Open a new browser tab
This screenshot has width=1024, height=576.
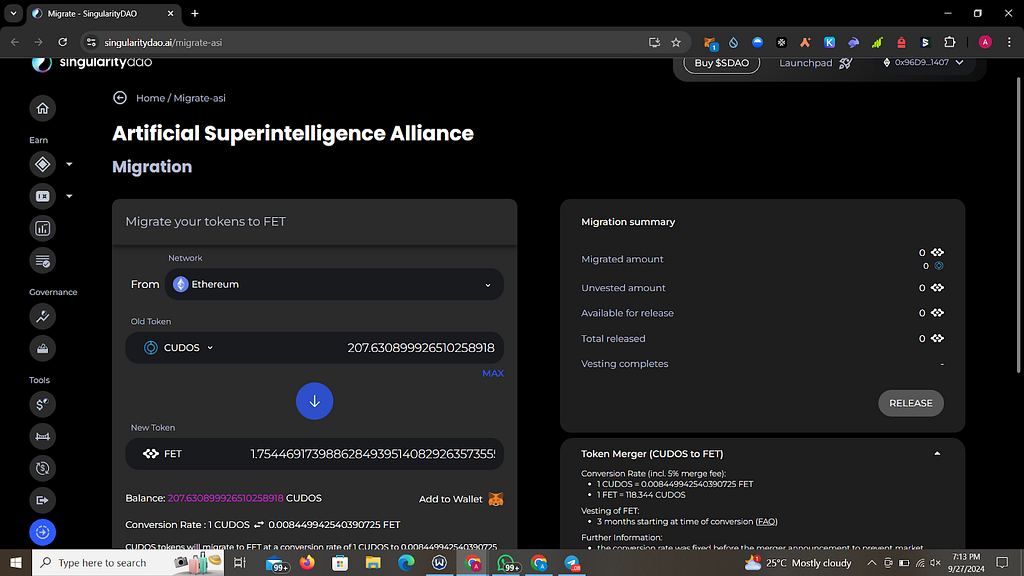(x=195, y=13)
